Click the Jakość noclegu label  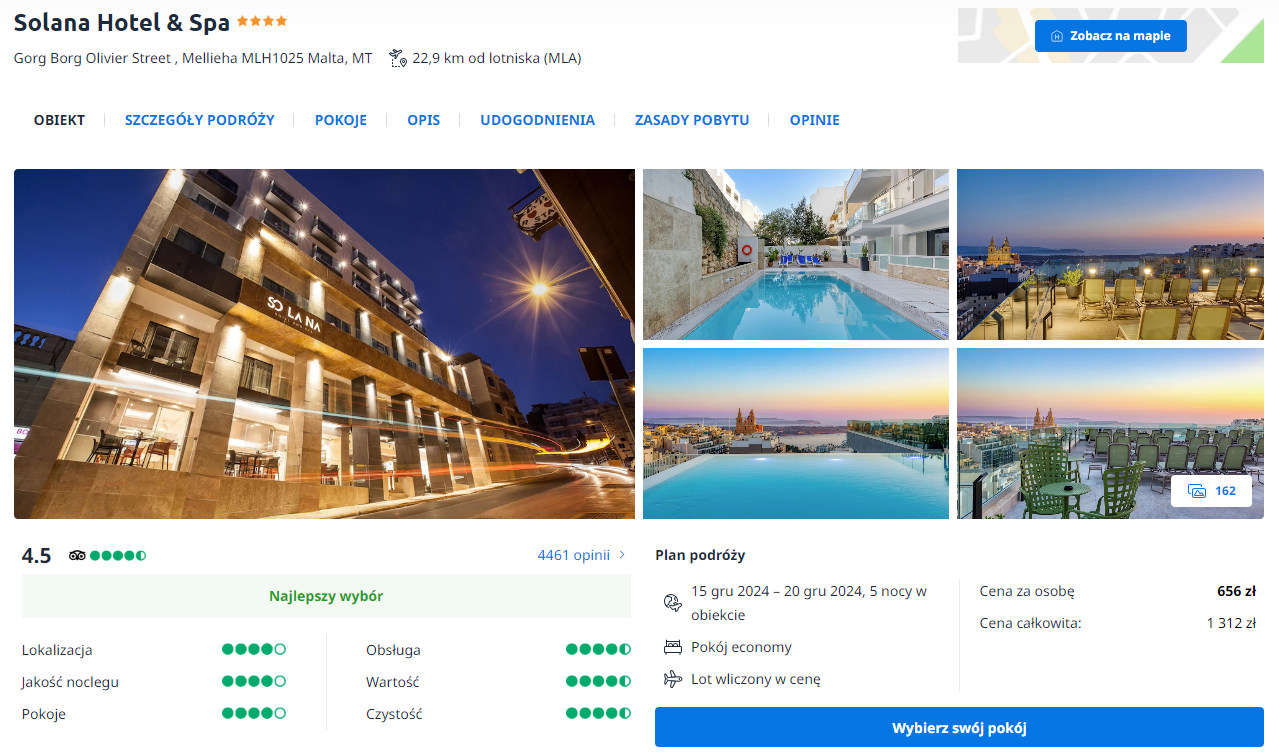[x=70, y=682]
